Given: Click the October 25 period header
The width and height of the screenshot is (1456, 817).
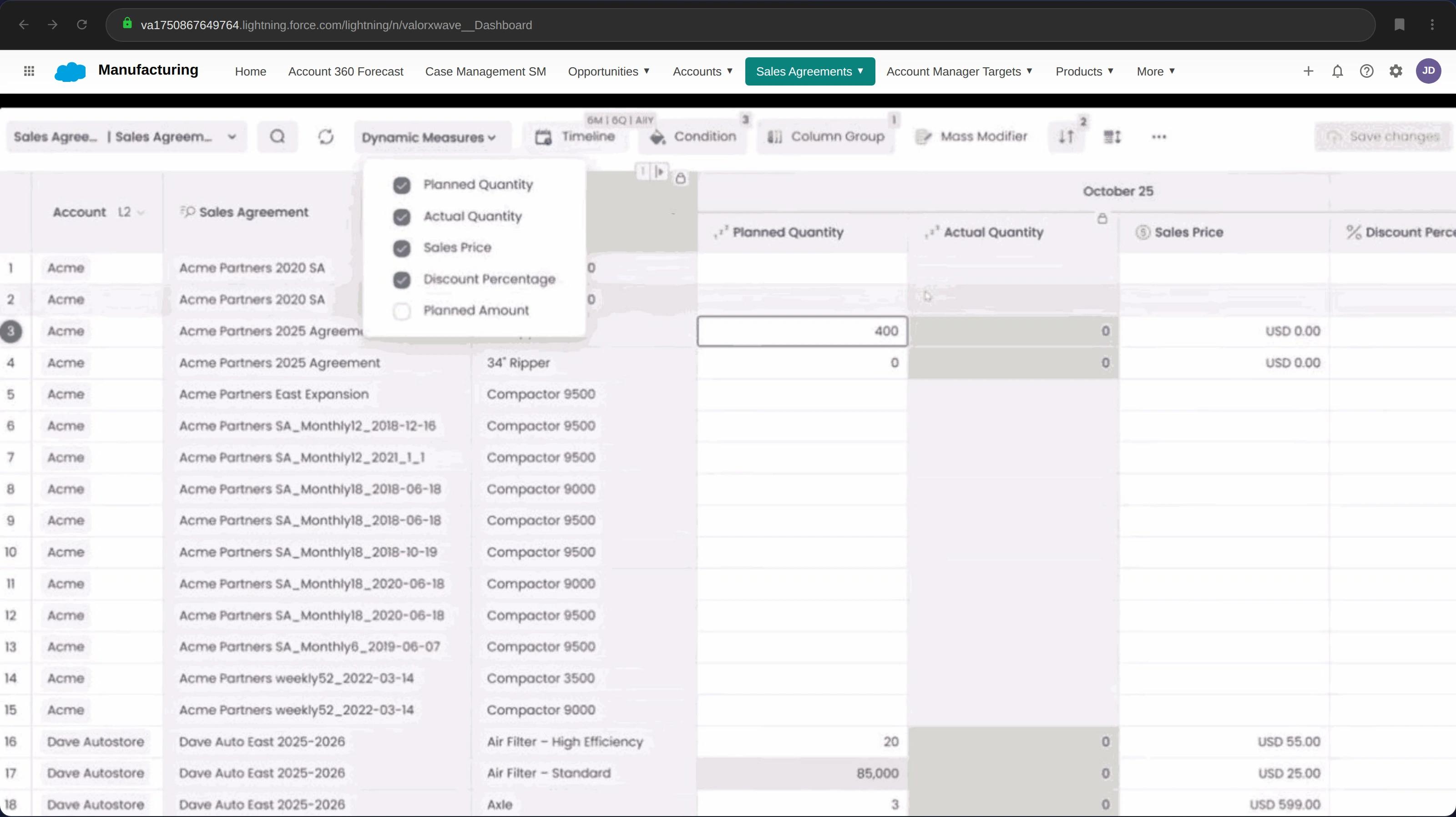Looking at the screenshot, I should (1118, 191).
